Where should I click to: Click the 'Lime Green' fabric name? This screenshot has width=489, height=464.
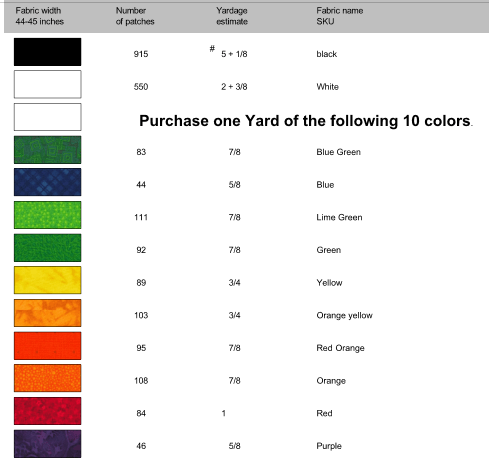click(339, 217)
